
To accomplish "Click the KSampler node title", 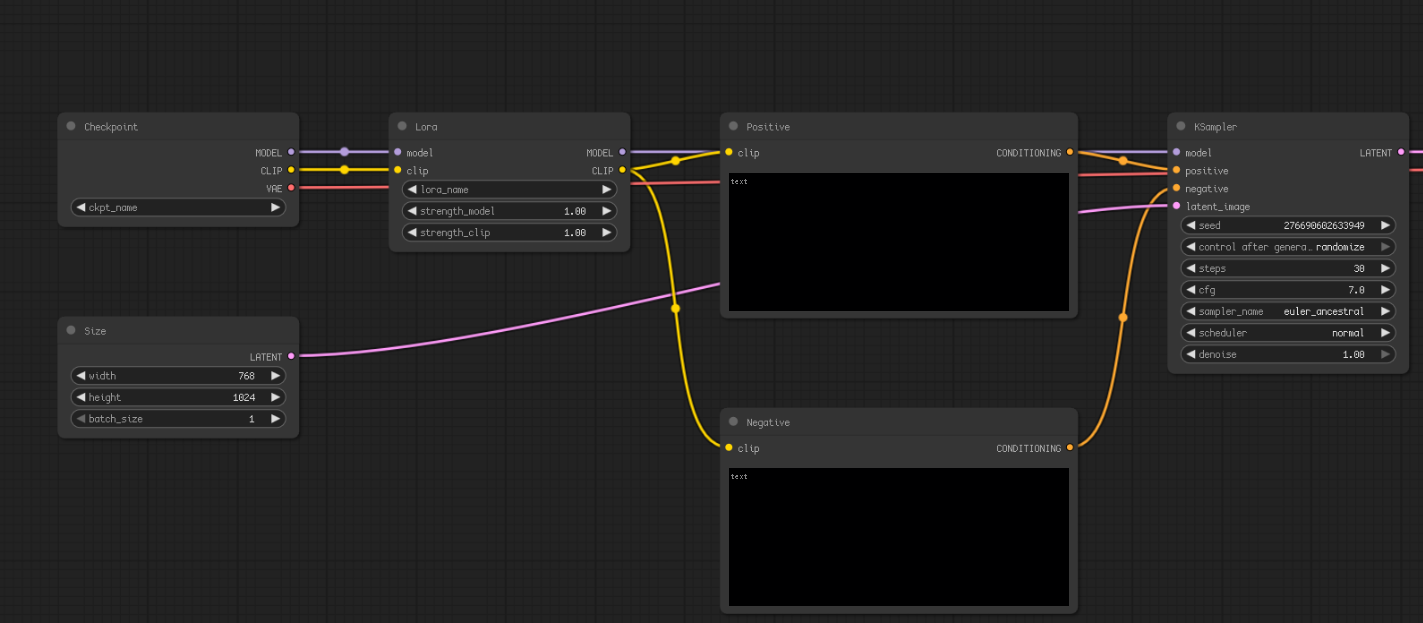I will point(1215,127).
